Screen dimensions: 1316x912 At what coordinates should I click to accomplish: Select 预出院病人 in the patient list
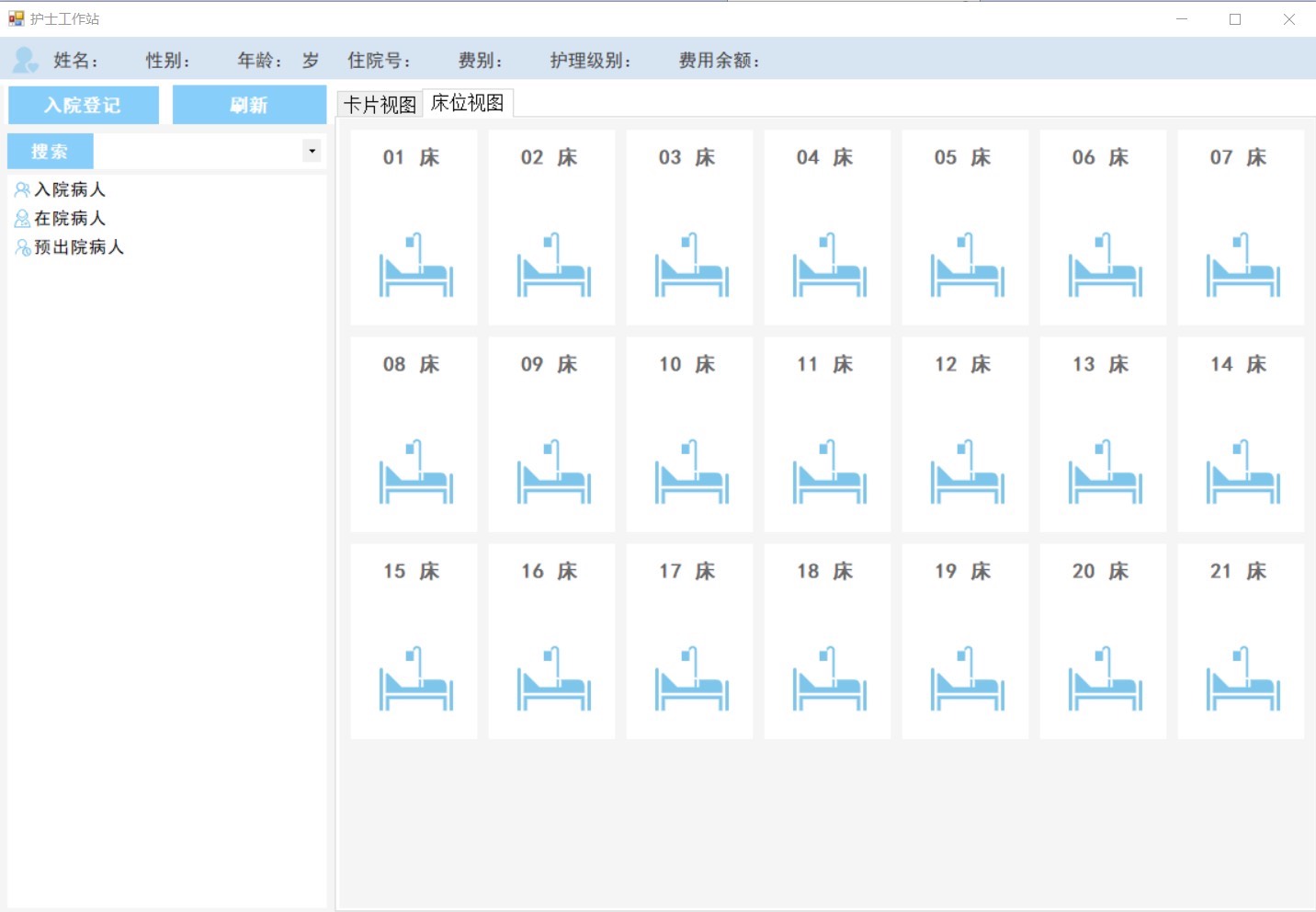pyautogui.click(x=78, y=247)
